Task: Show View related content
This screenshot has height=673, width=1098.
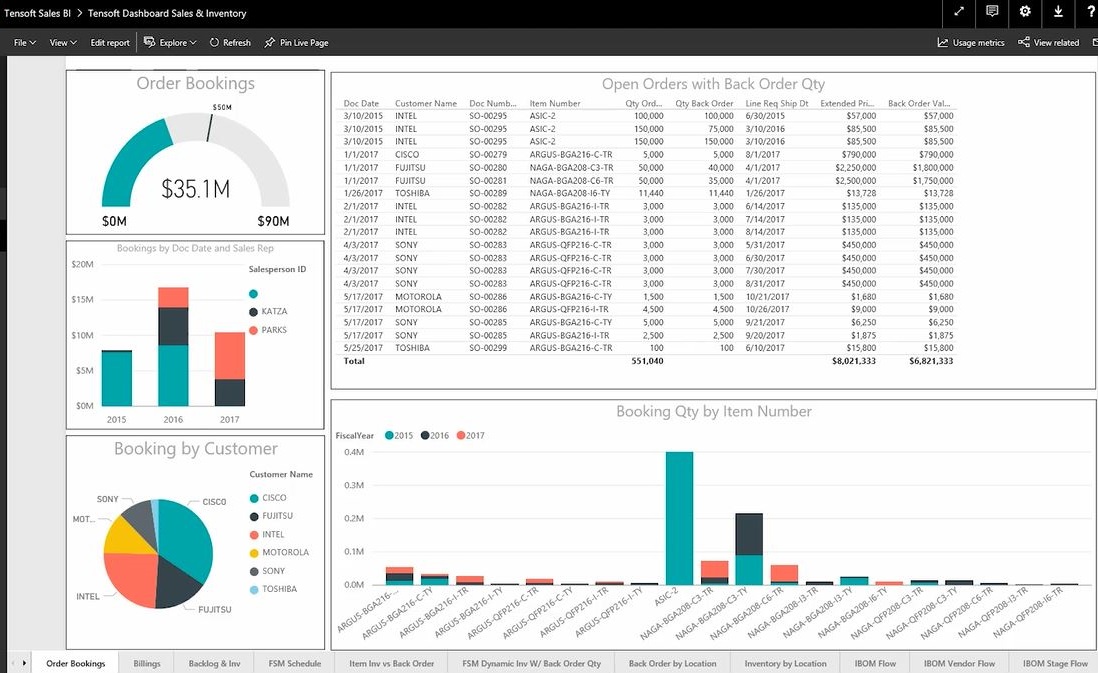Action: (1048, 43)
